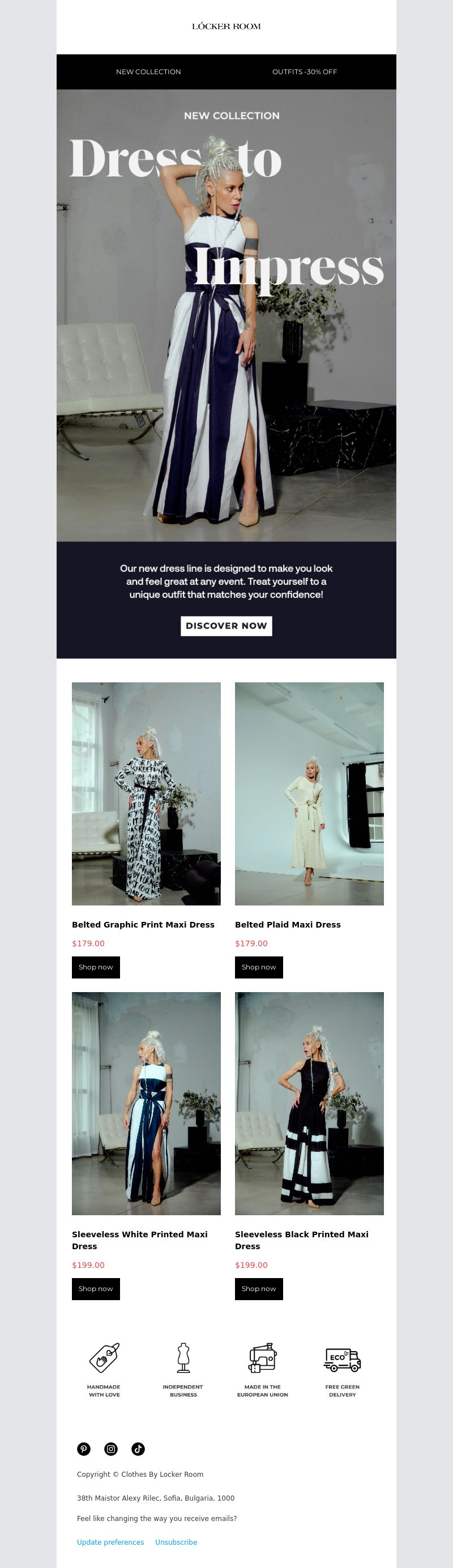The width and height of the screenshot is (453, 1568).
Task: Open the Belted Plaid Maxi Dress photo
Action: coord(309,794)
